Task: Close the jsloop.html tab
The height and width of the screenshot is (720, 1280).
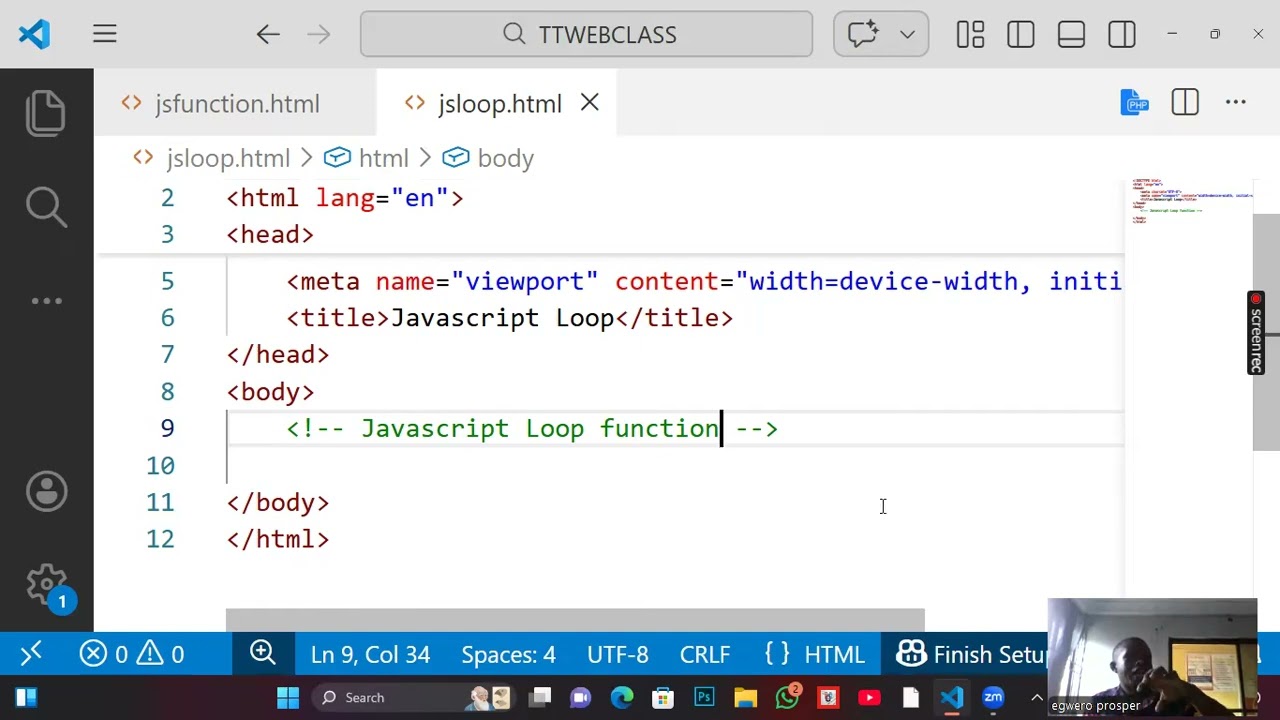Action: (x=590, y=103)
